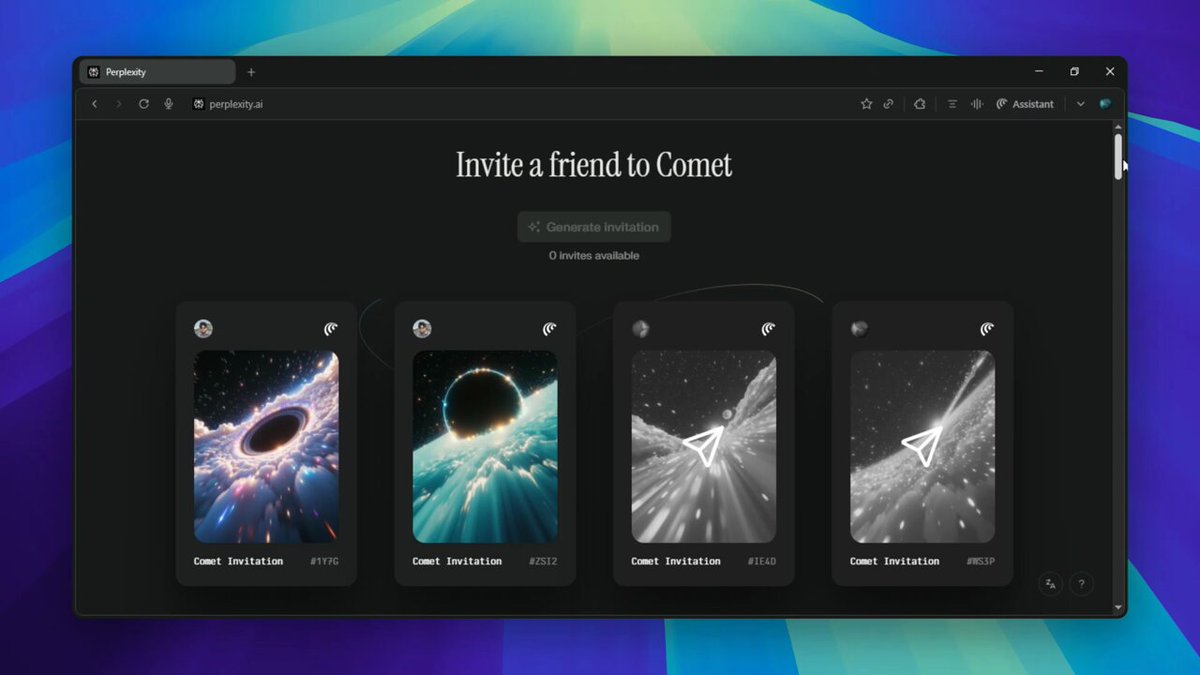1200x675 pixels.
Task: Open the #1Y7G invitation black hole image
Action: click(266, 447)
